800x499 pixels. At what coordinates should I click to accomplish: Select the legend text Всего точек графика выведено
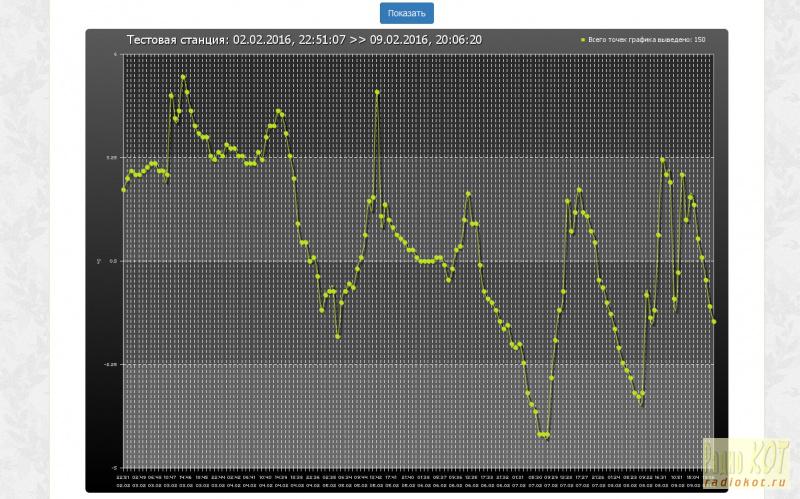click(646, 39)
